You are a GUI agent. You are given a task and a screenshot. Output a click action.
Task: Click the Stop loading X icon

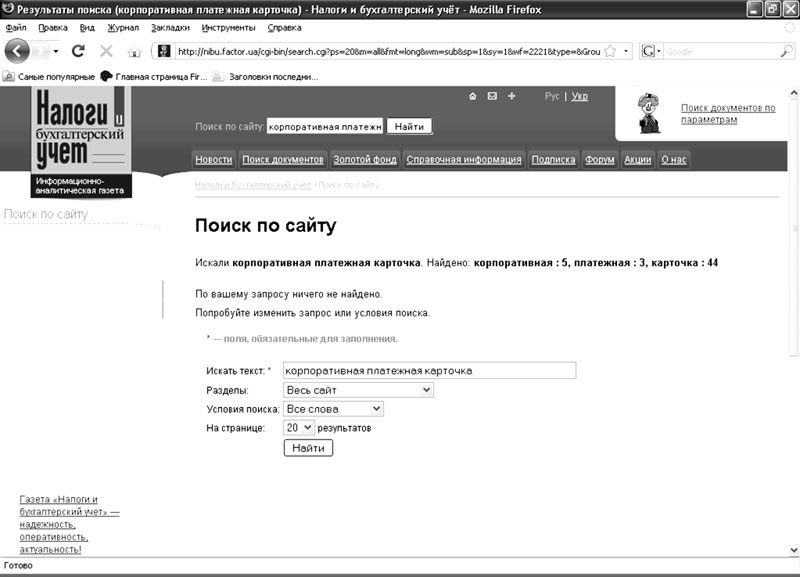(106, 50)
